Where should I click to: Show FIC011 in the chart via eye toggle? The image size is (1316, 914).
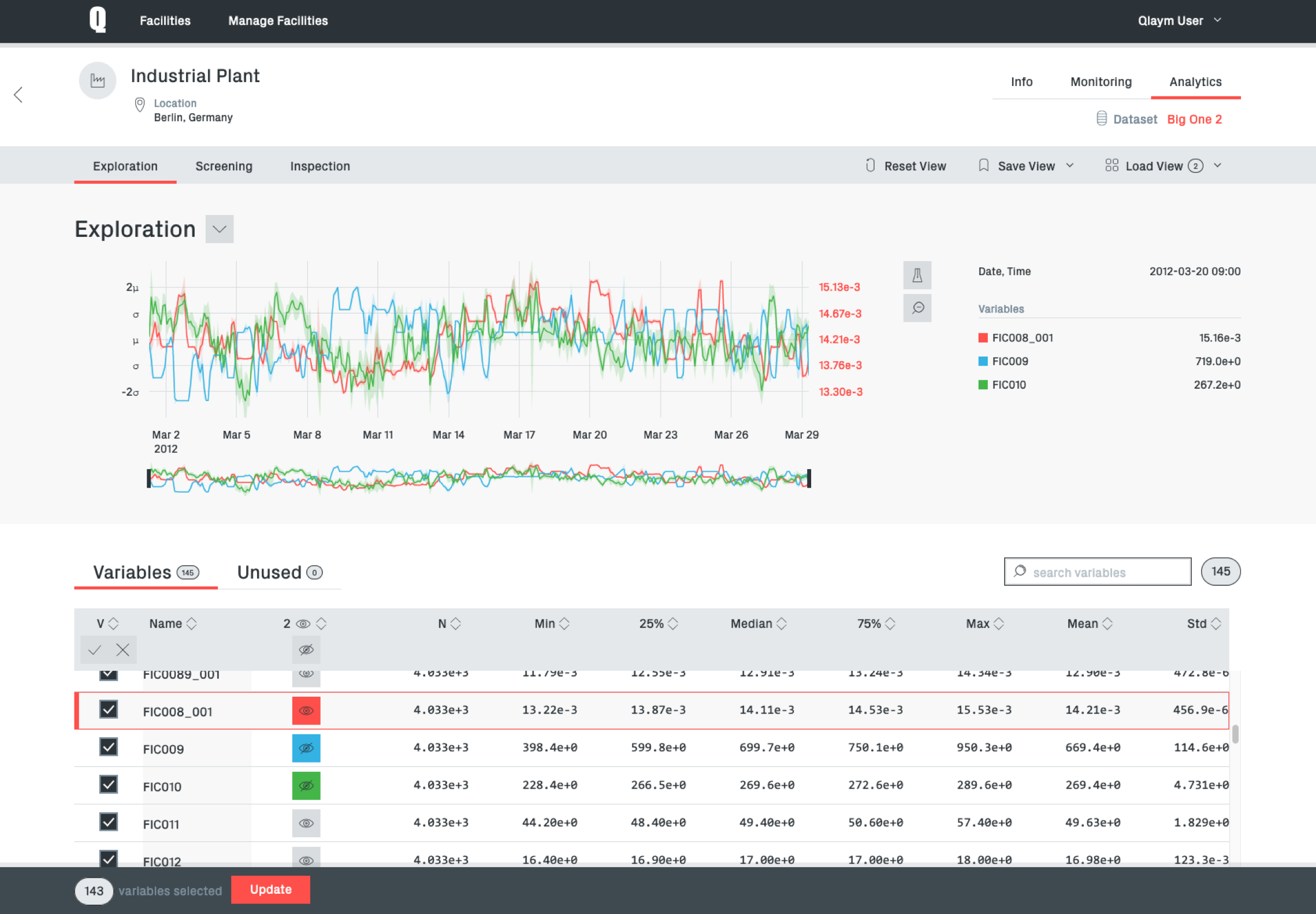click(306, 823)
